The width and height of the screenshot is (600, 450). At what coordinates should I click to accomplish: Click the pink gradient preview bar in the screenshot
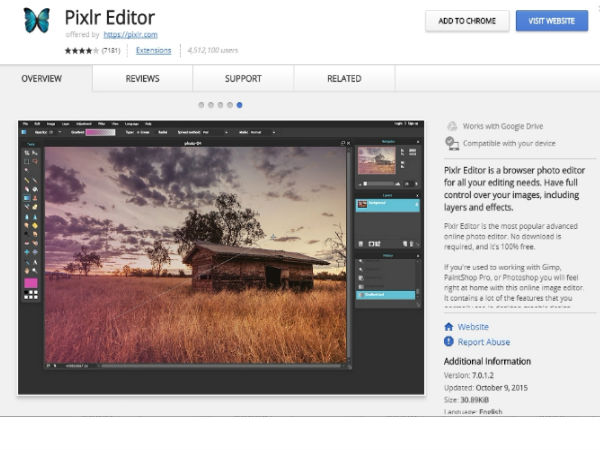coord(100,132)
